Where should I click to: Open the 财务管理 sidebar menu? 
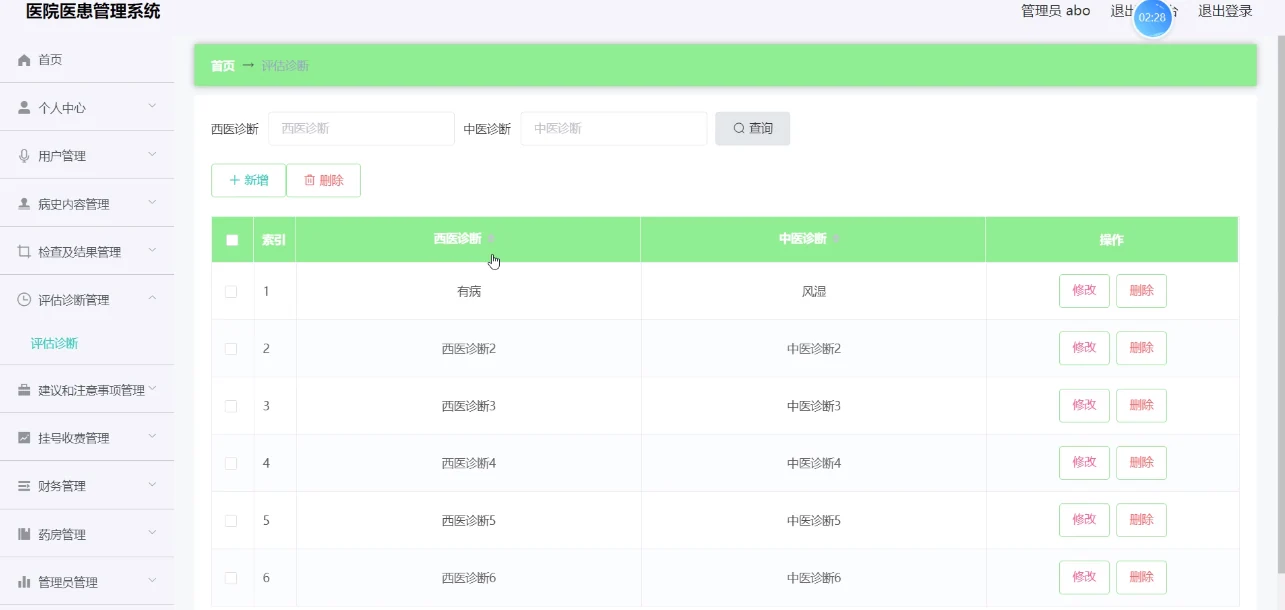87,486
